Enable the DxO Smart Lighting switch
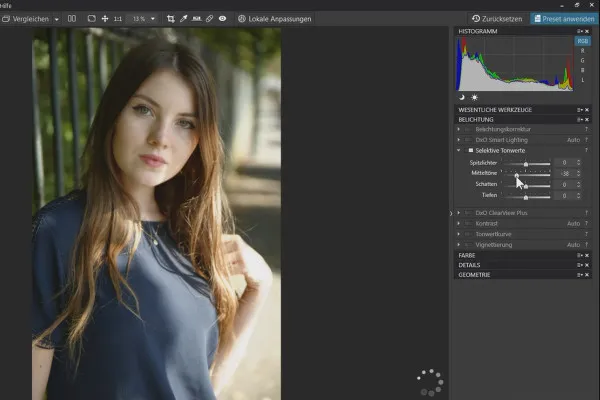The height and width of the screenshot is (400, 600). pos(468,140)
